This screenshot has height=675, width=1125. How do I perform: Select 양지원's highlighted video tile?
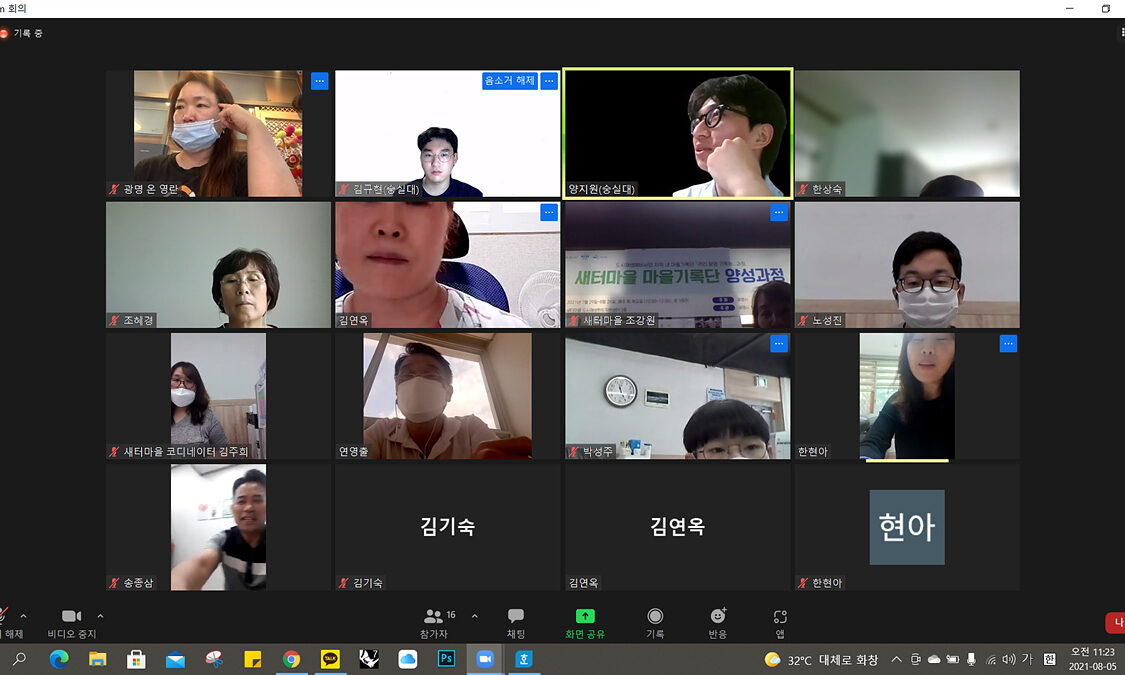[x=677, y=132]
